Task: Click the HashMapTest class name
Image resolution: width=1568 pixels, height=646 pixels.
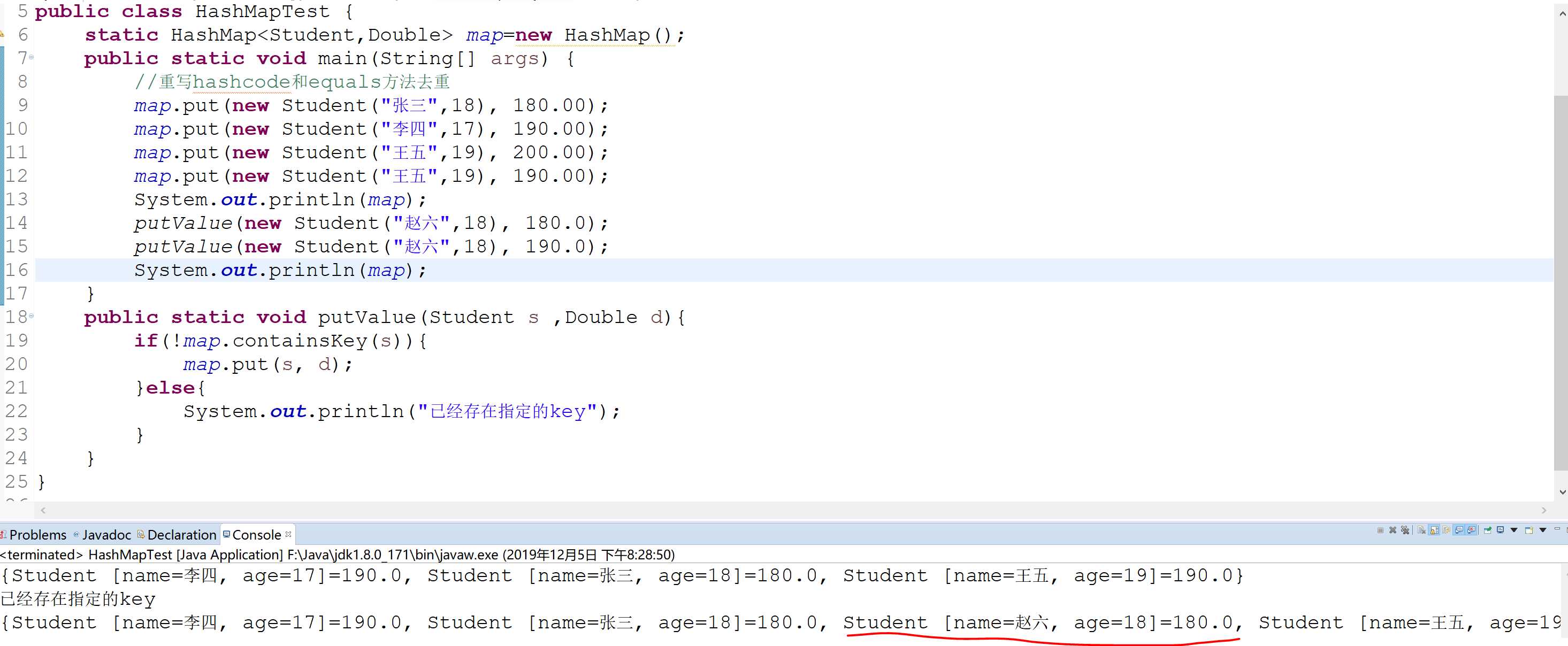Action: (x=262, y=12)
